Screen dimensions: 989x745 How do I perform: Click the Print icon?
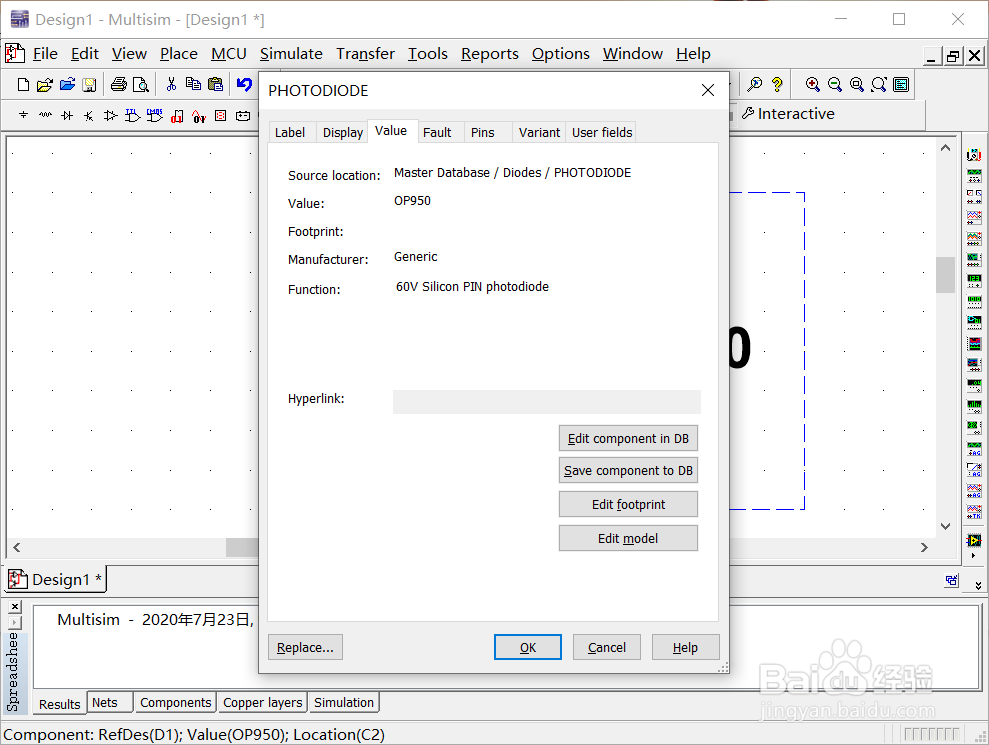point(119,85)
